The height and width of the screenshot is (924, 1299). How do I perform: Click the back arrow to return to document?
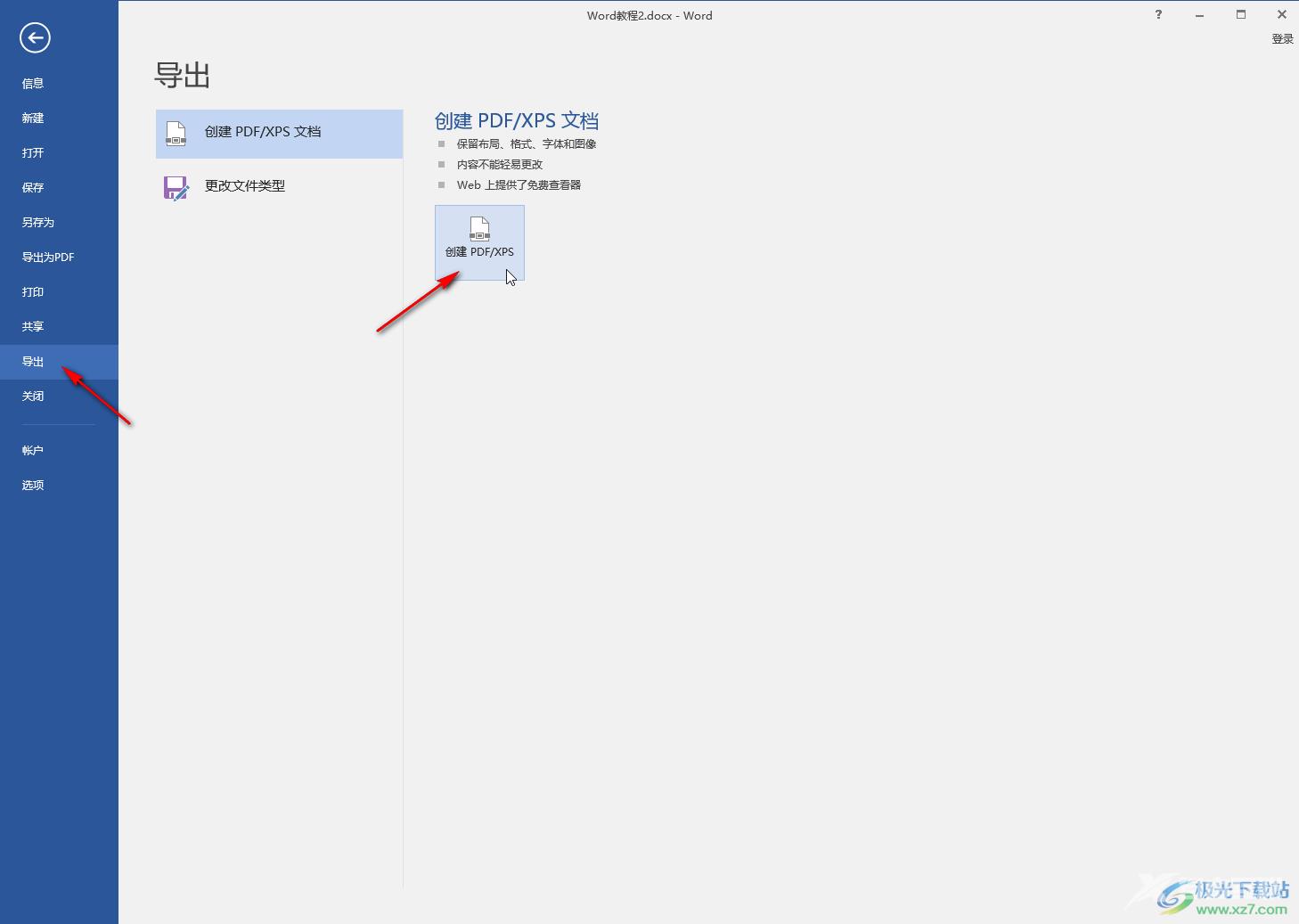coord(35,37)
